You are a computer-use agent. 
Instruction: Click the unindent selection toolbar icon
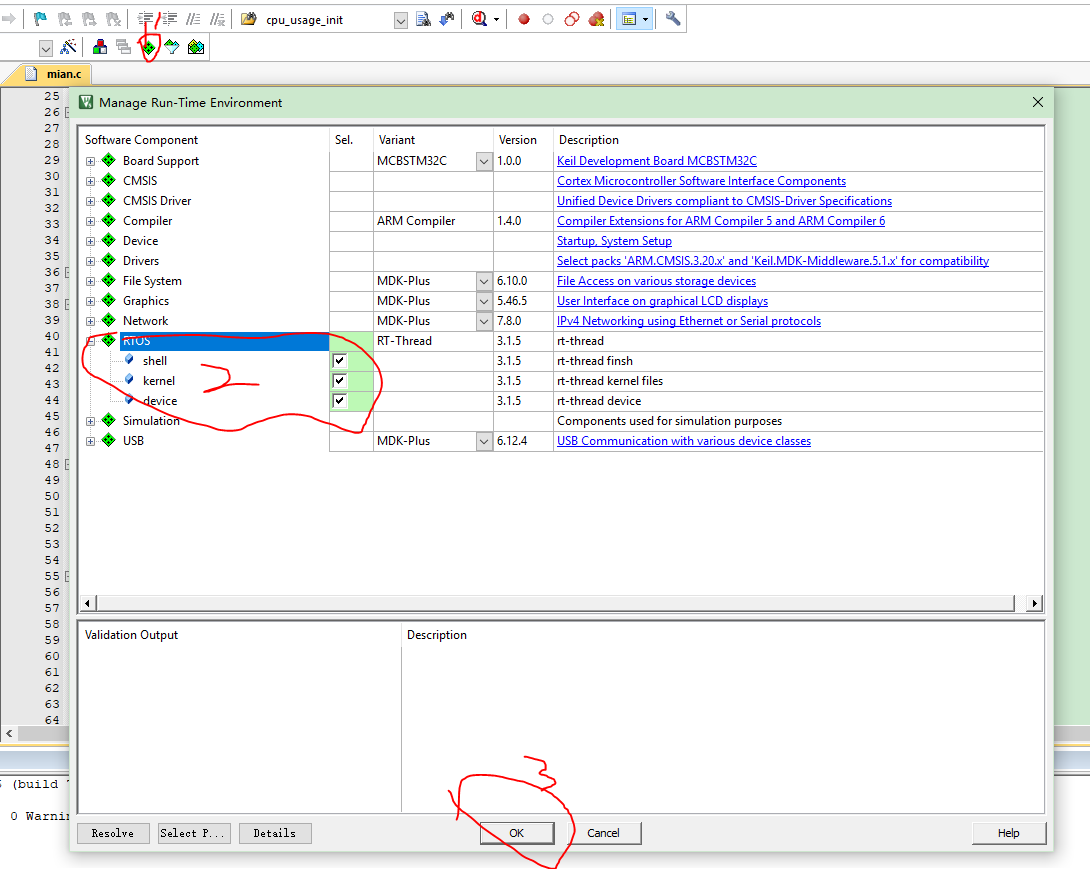pyautogui.click(x=169, y=19)
